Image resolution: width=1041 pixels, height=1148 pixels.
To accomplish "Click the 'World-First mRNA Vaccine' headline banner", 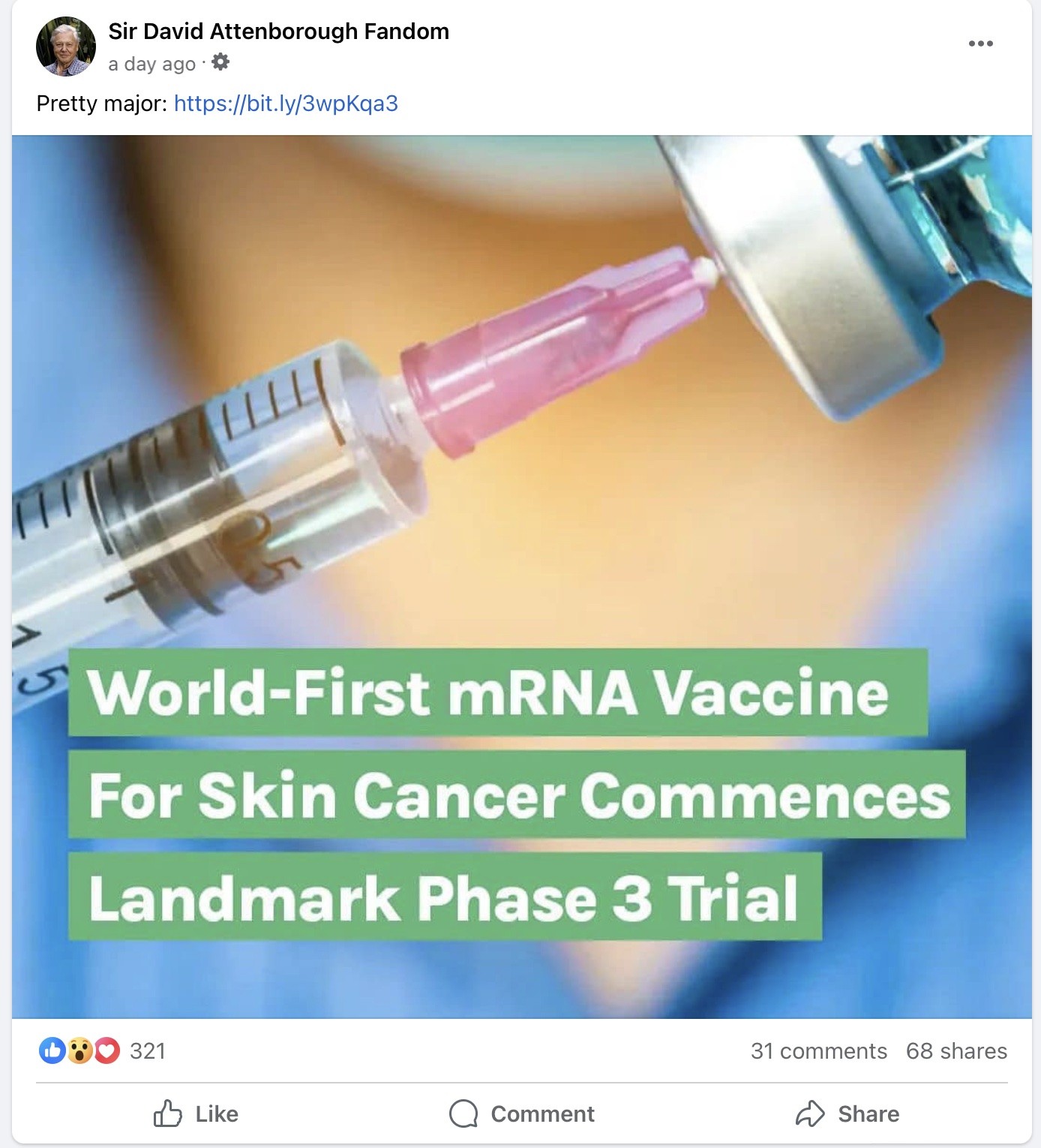I will [x=498, y=692].
